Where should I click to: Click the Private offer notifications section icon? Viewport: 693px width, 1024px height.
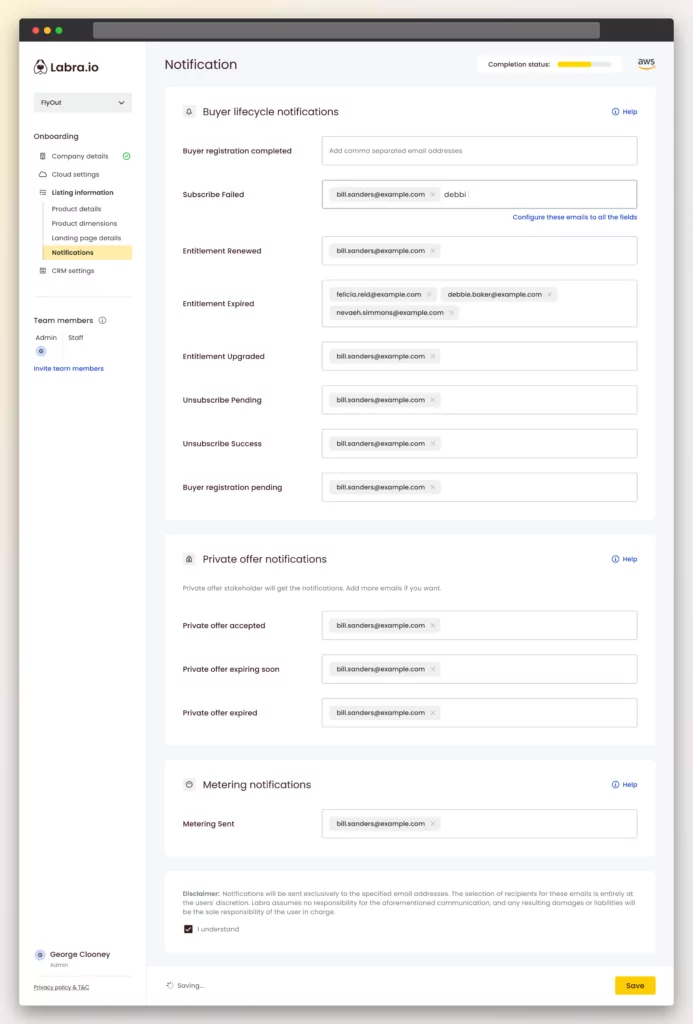click(x=189, y=559)
